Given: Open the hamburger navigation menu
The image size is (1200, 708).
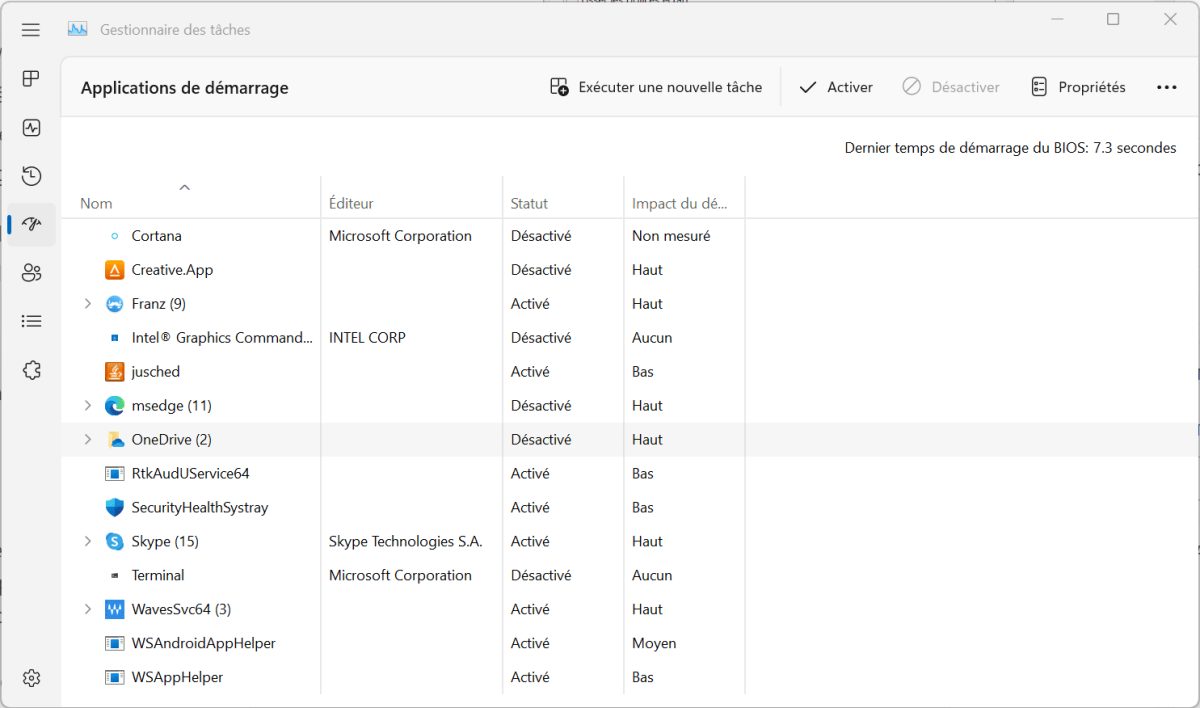Looking at the screenshot, I should [x=31, y=30].
